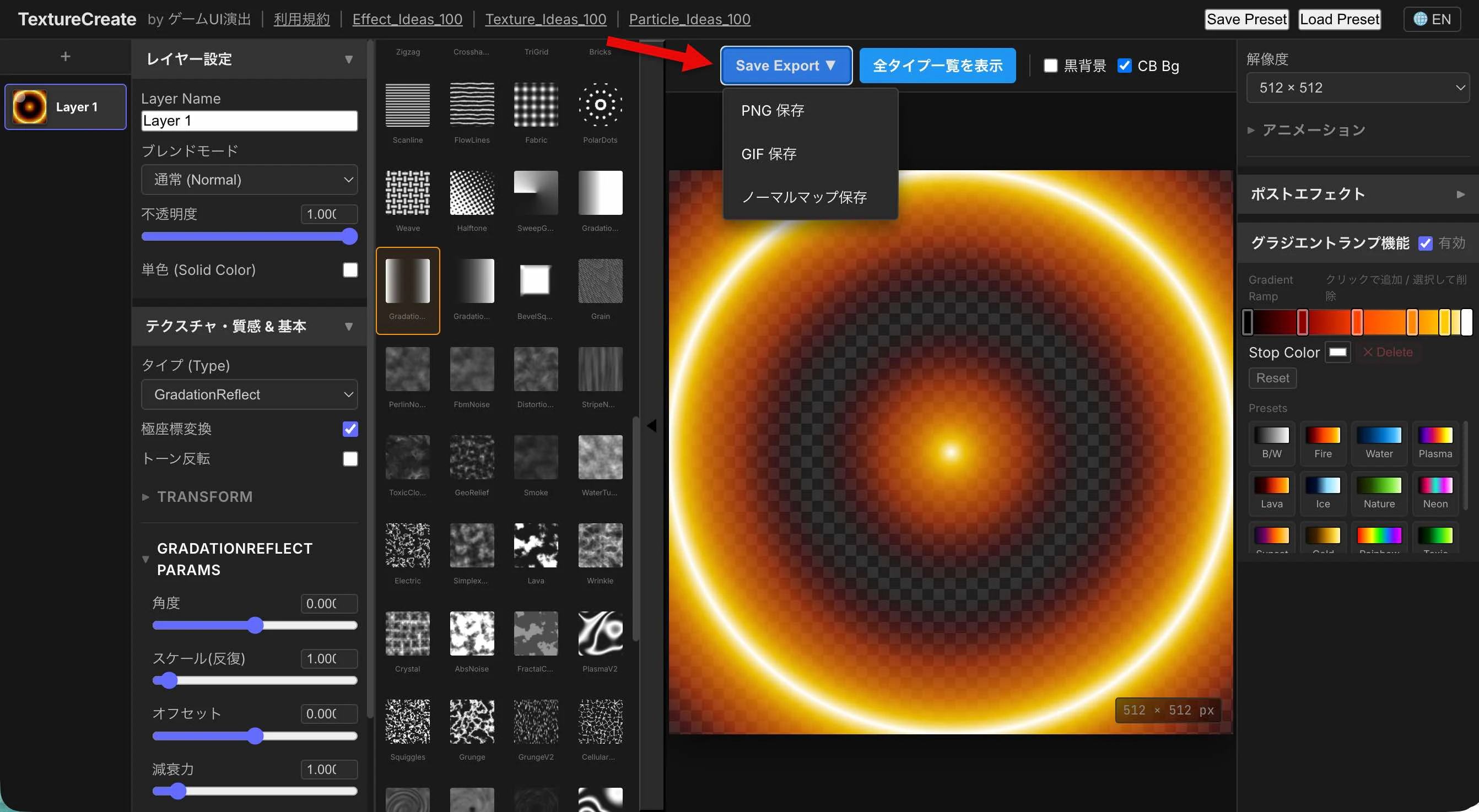Choose the Weave texture type
The image size is (1479, 812).
pyautogui.click(x=408, y=193)
